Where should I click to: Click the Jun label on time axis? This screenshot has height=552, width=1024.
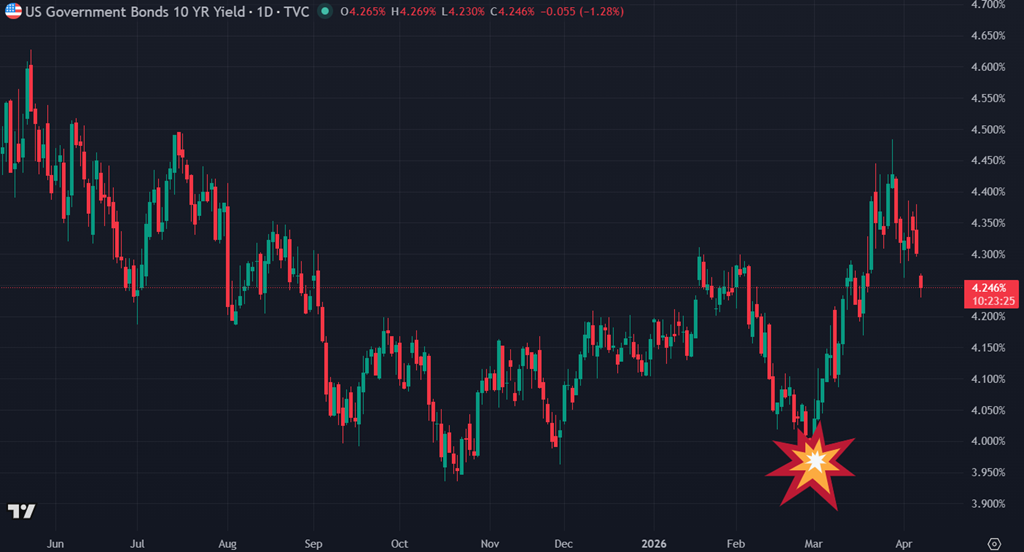tap(55, 541)
